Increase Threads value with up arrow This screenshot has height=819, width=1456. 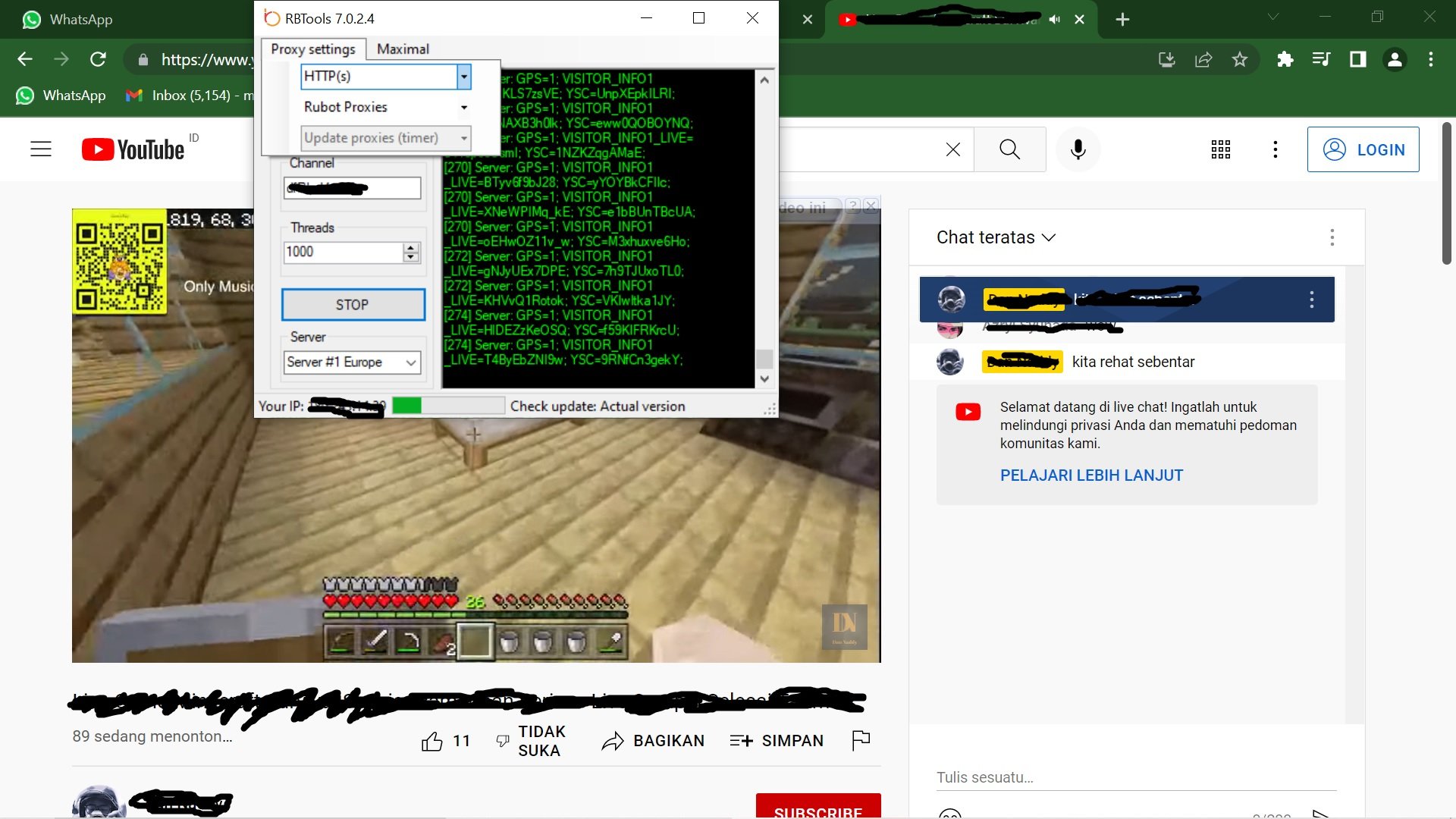click(x=411, y=247)
